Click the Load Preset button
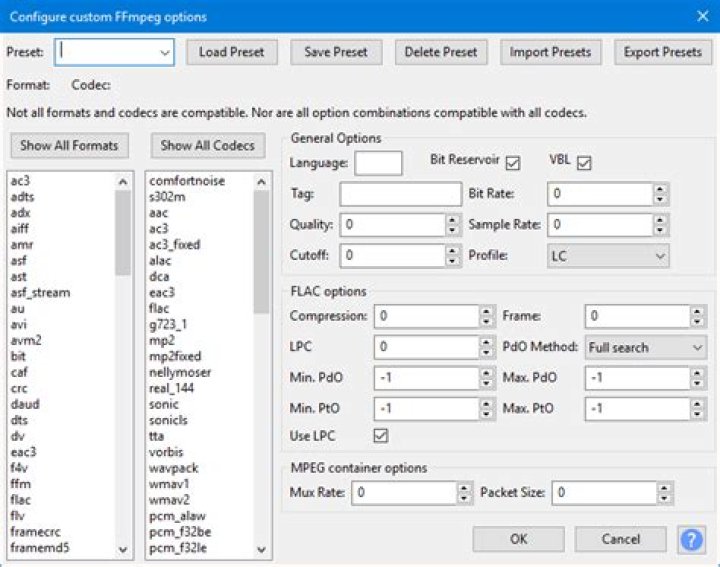720x567 pixels. tap(231, 52)
